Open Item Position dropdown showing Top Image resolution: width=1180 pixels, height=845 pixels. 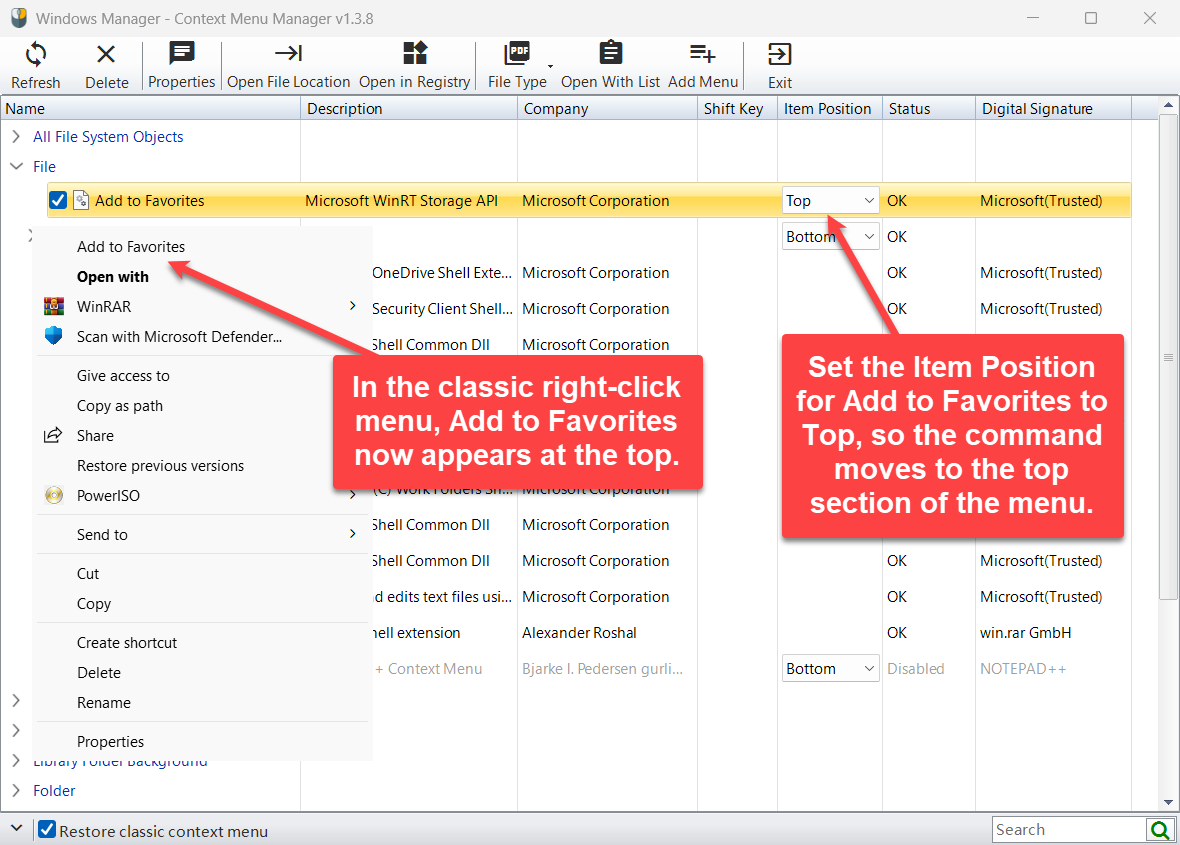(831, 200)
